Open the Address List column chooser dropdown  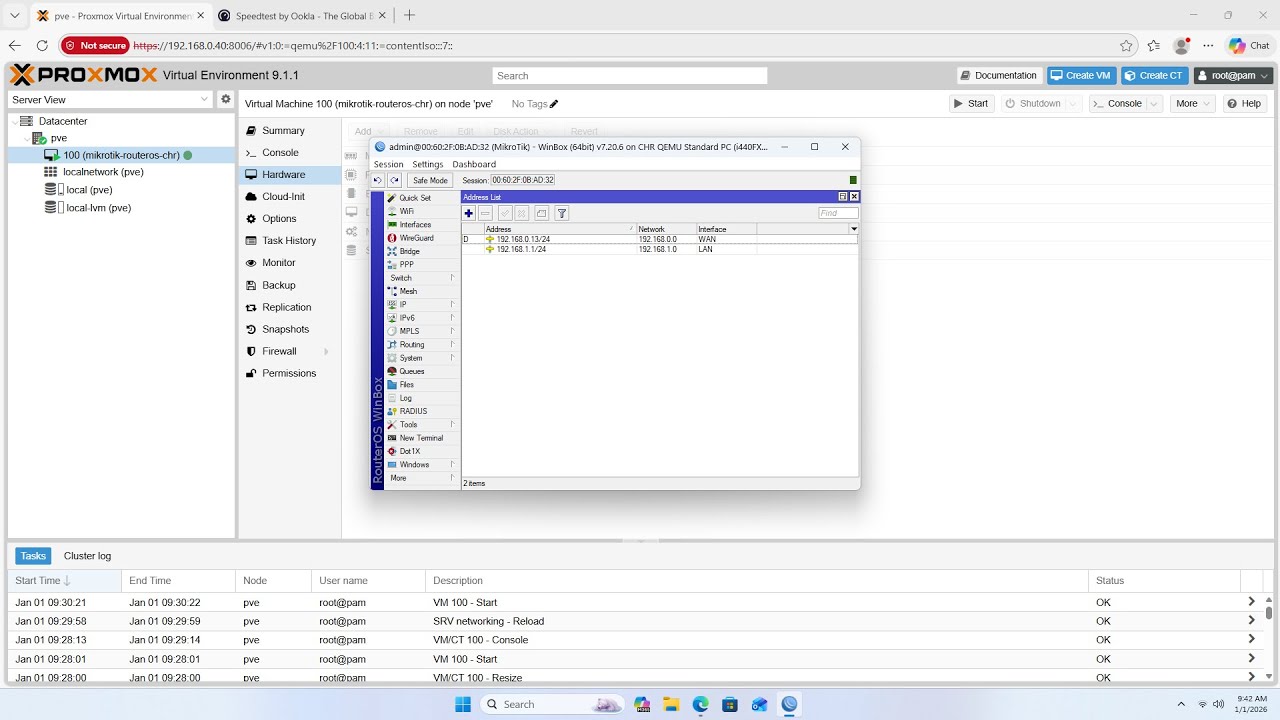[854, 229]
